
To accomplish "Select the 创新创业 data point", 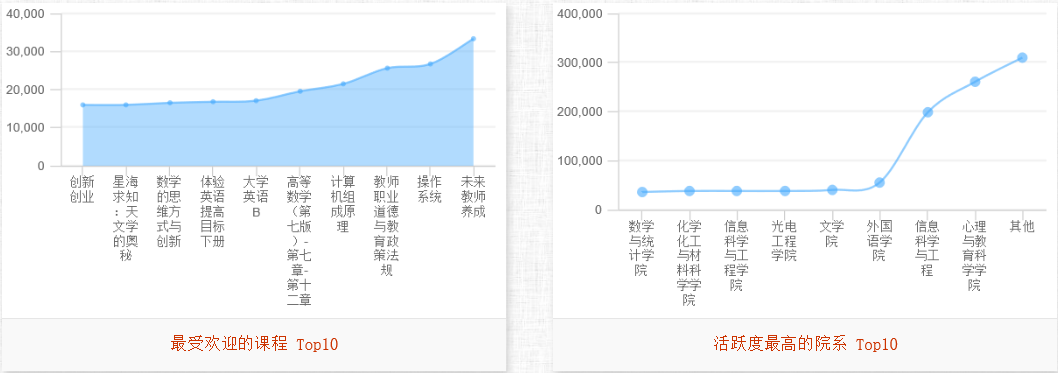I will (x=82, y=105).
